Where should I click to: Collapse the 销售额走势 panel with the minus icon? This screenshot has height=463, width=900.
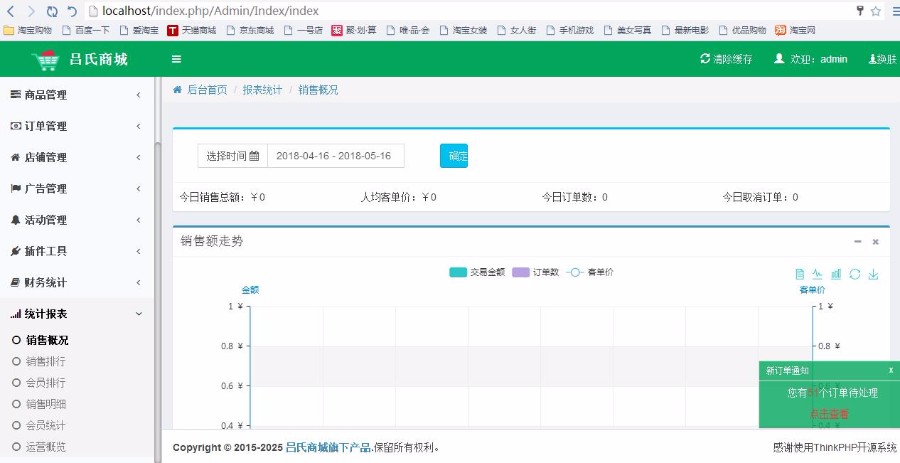[858, 242]
